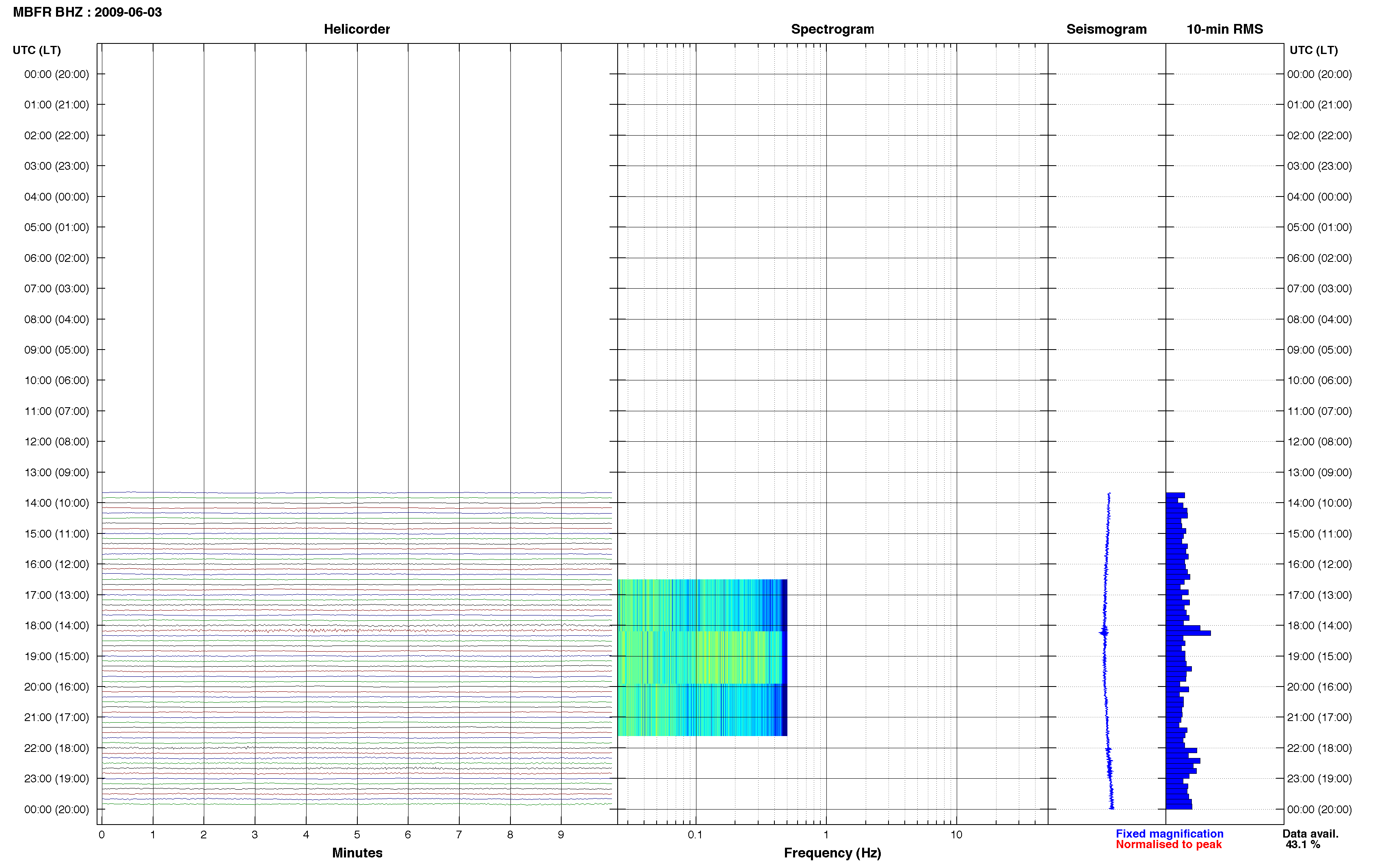Click right time label '20:00 (16:00)'
Viewport: 1388px width, 868px height.
(1319, 687)
